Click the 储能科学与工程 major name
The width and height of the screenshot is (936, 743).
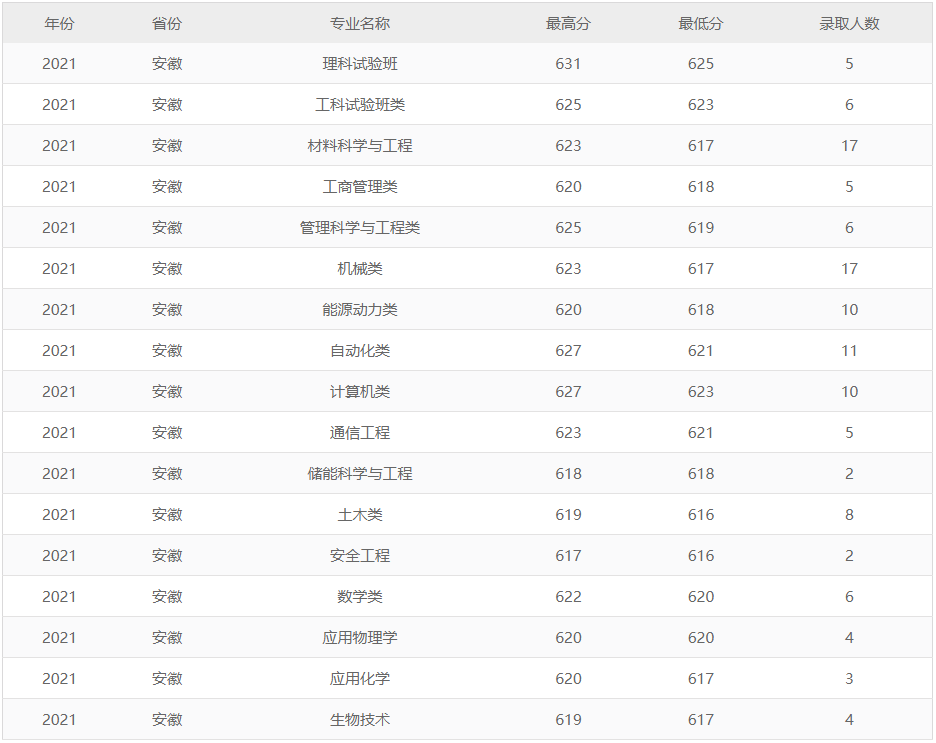coord(360,474)
